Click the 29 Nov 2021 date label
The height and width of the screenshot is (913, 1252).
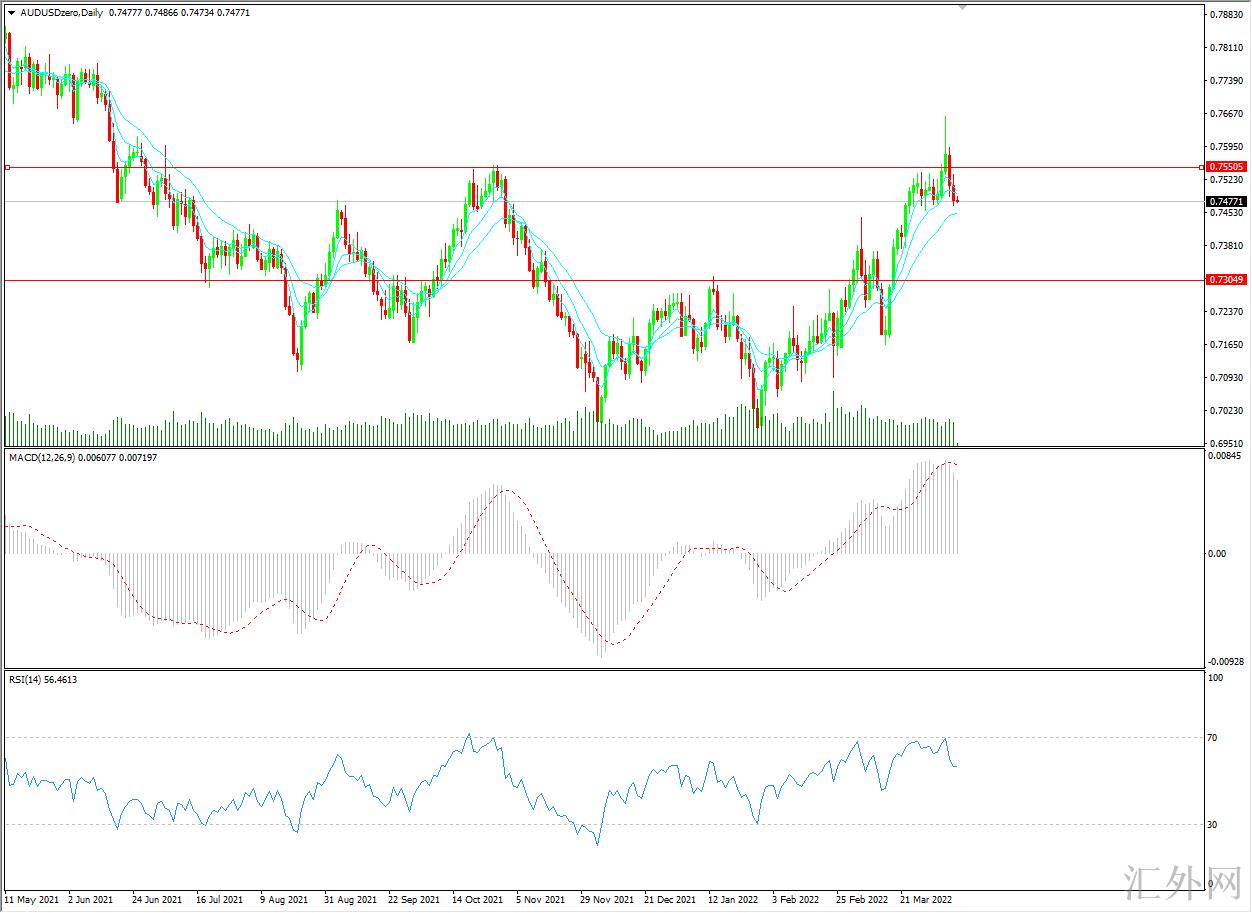607,899
